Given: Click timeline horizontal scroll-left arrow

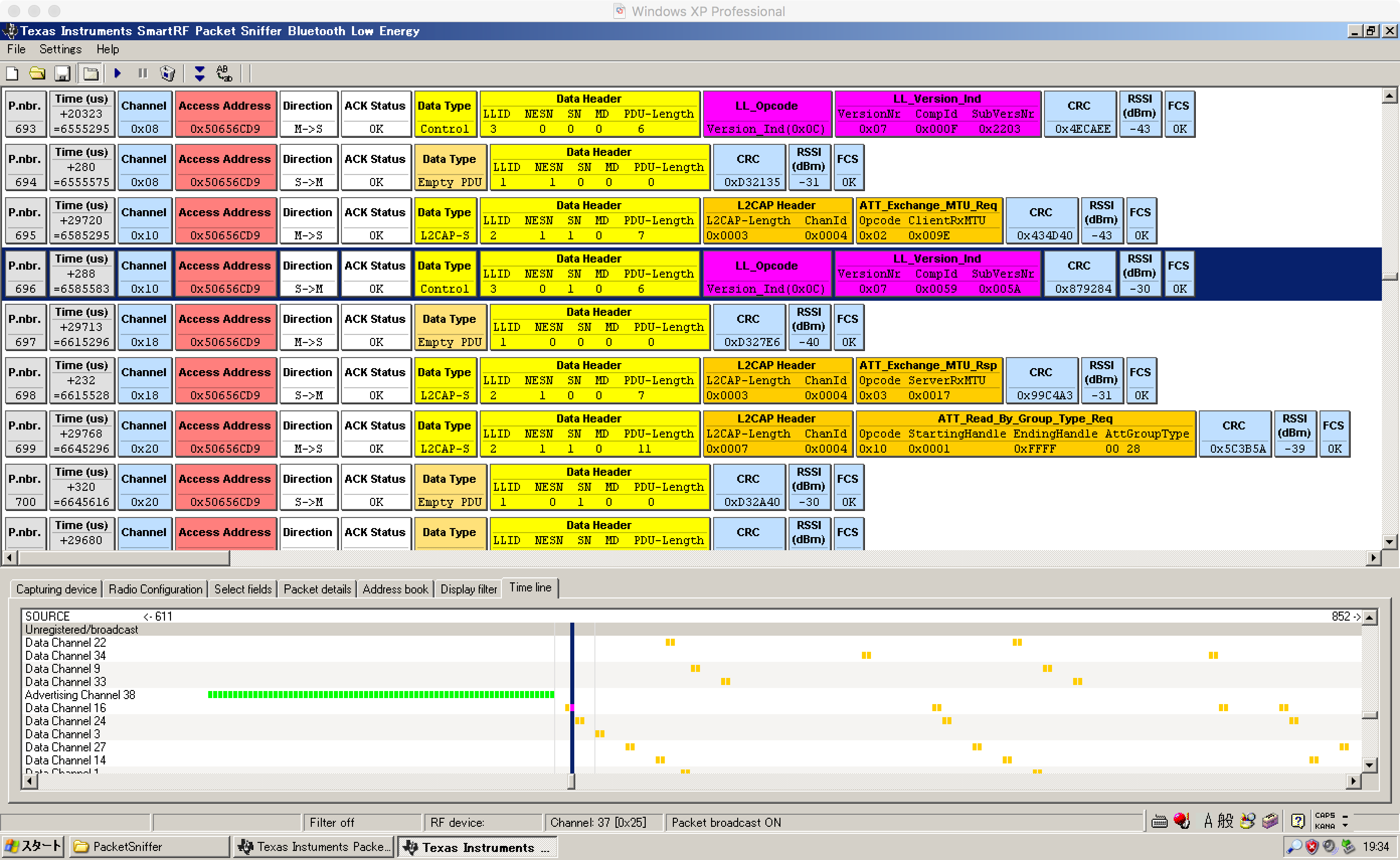Looking at the screenshot, I should click(29, 782).
